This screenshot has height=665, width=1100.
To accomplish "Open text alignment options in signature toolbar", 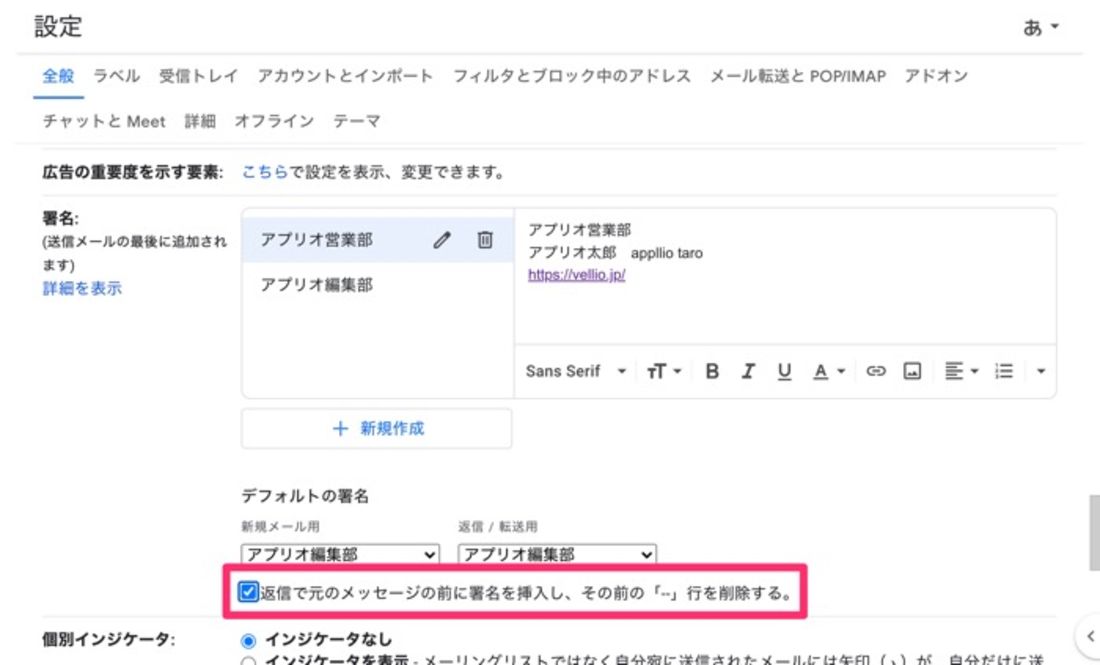I will (x=961, y=371).
